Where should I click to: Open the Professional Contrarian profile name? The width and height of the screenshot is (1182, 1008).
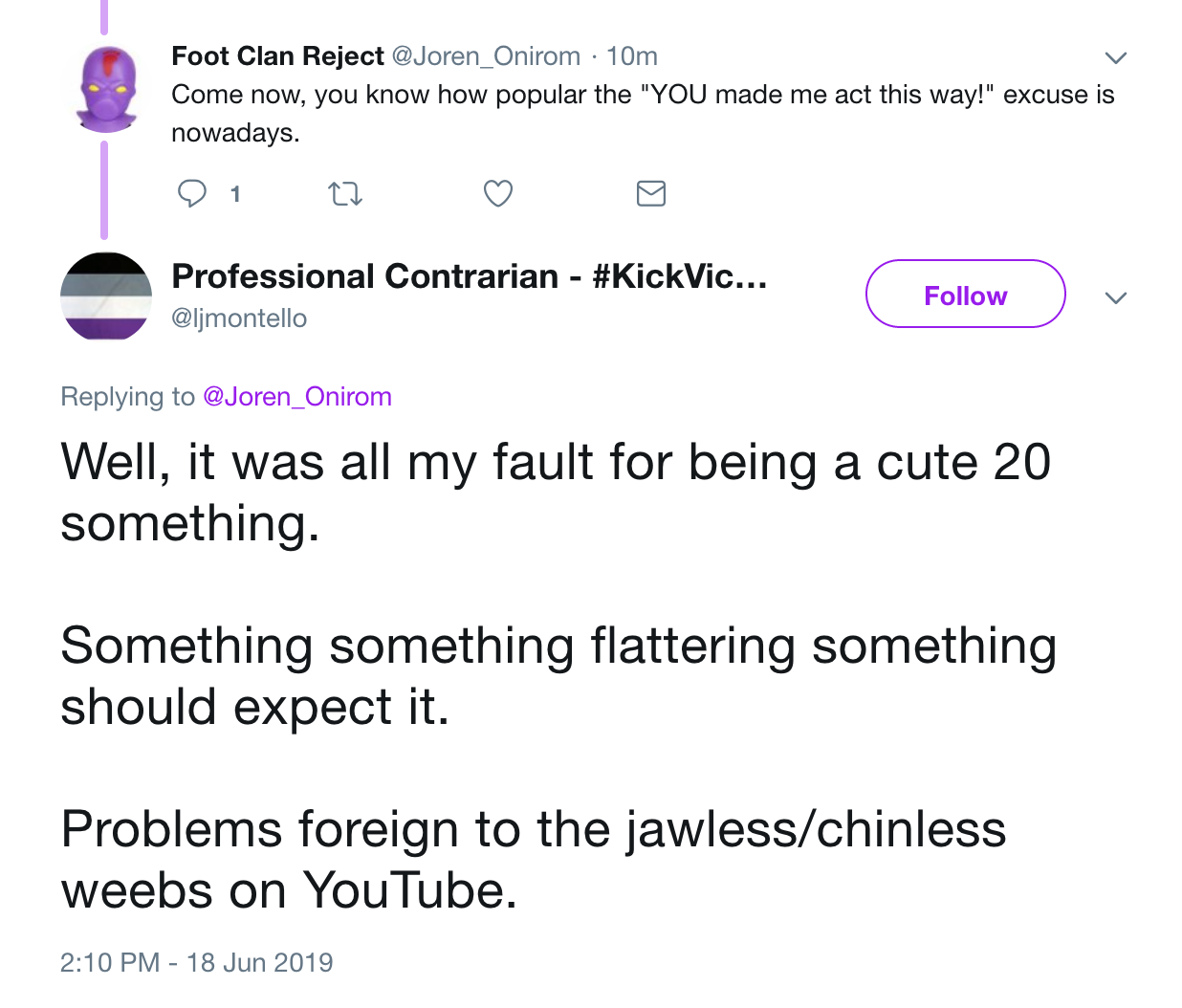(470, 276)
